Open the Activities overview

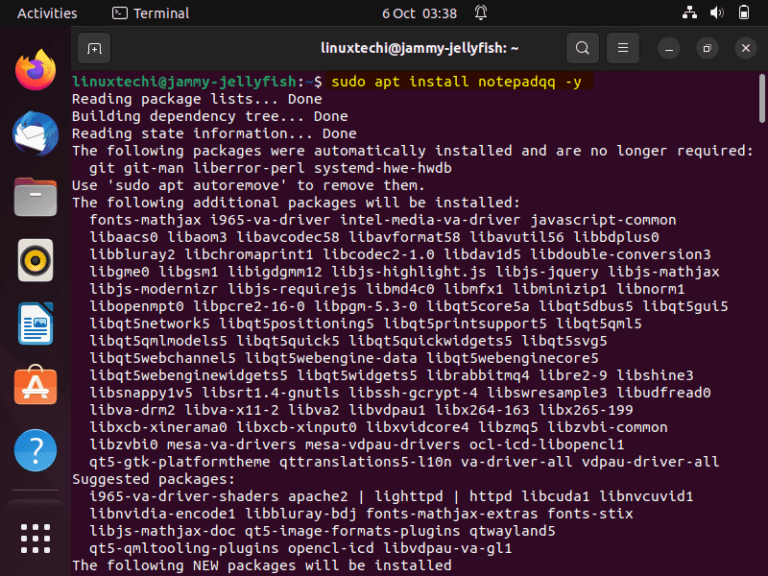pos(47,13)
